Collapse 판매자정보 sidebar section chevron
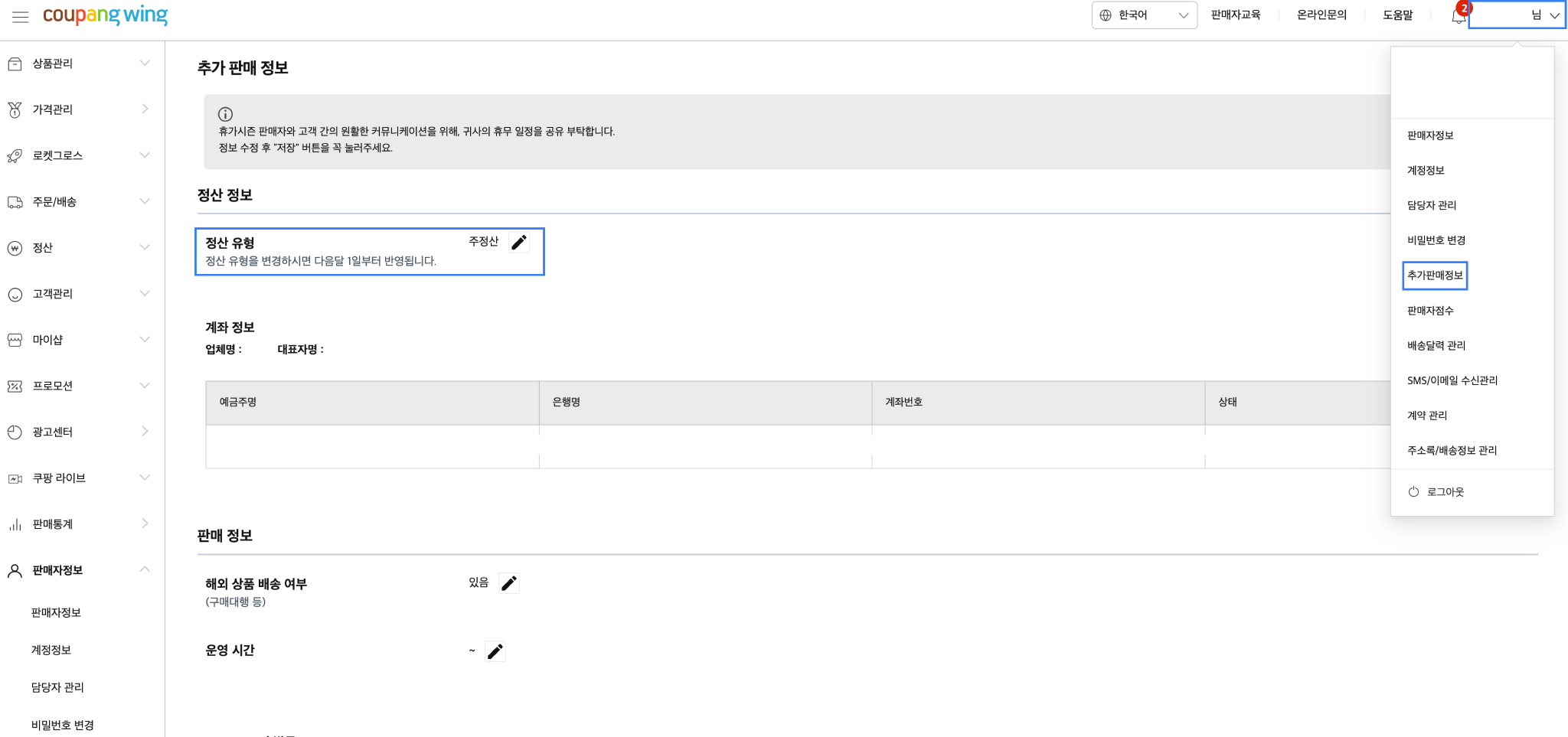 tap(145, 569)
